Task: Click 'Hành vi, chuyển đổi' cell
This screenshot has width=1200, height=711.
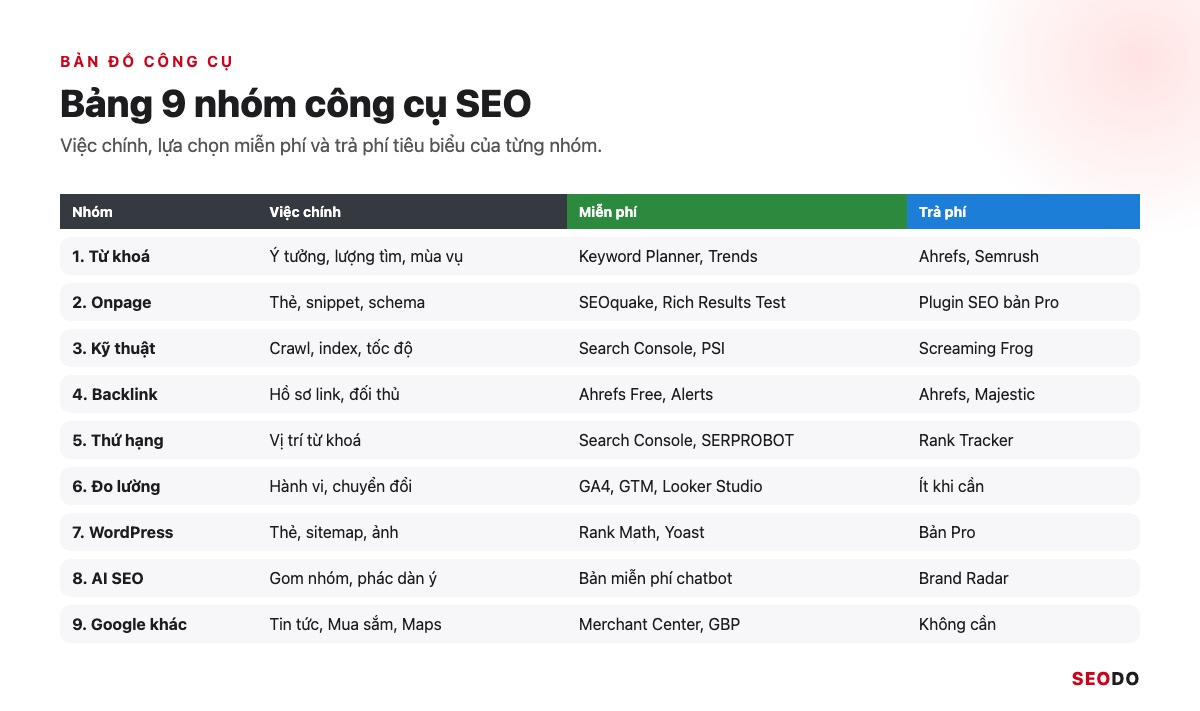Action: tap(341, 486)
